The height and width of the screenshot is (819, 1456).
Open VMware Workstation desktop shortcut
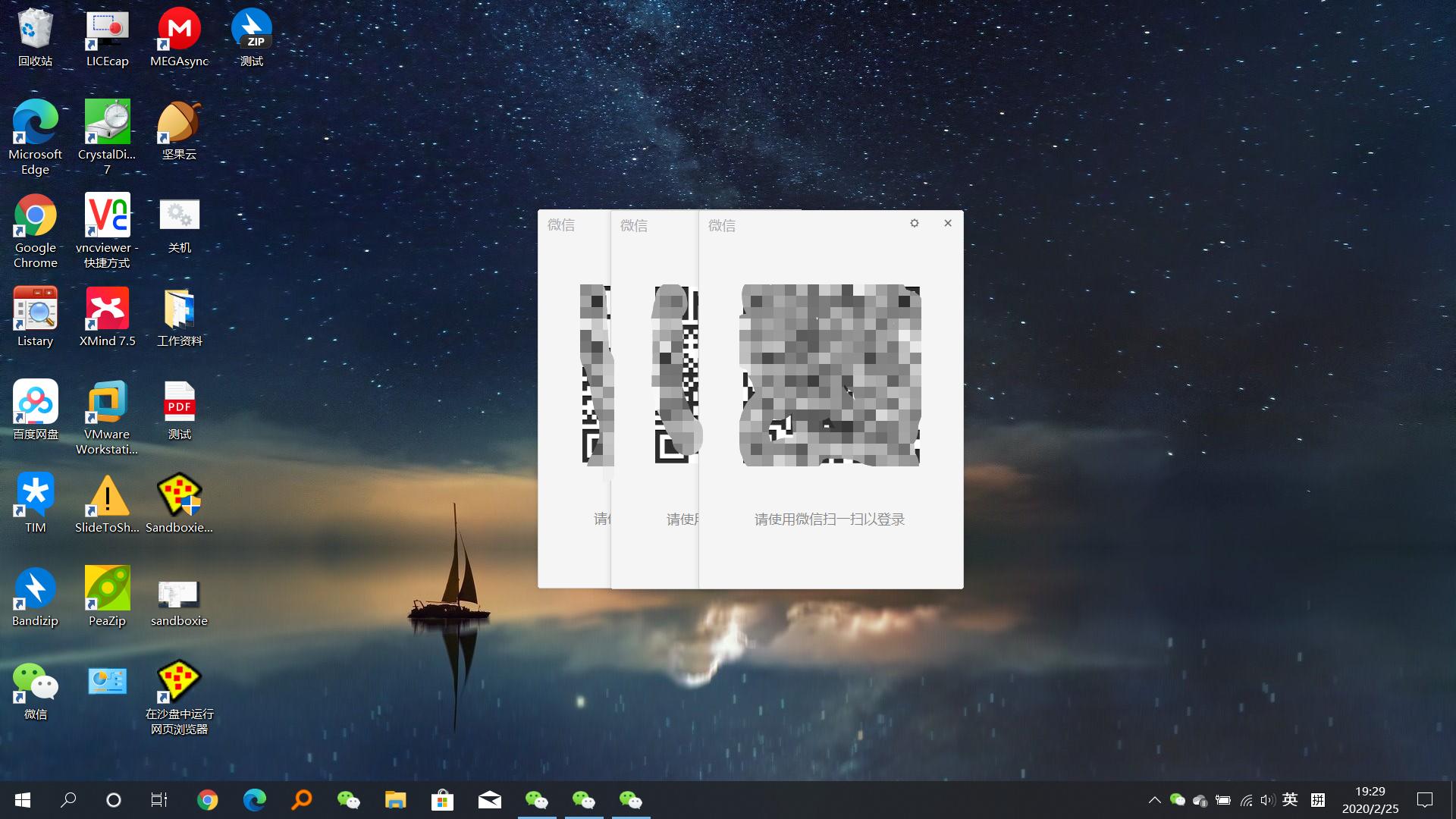pyautogui.click(x=107, y=403)
